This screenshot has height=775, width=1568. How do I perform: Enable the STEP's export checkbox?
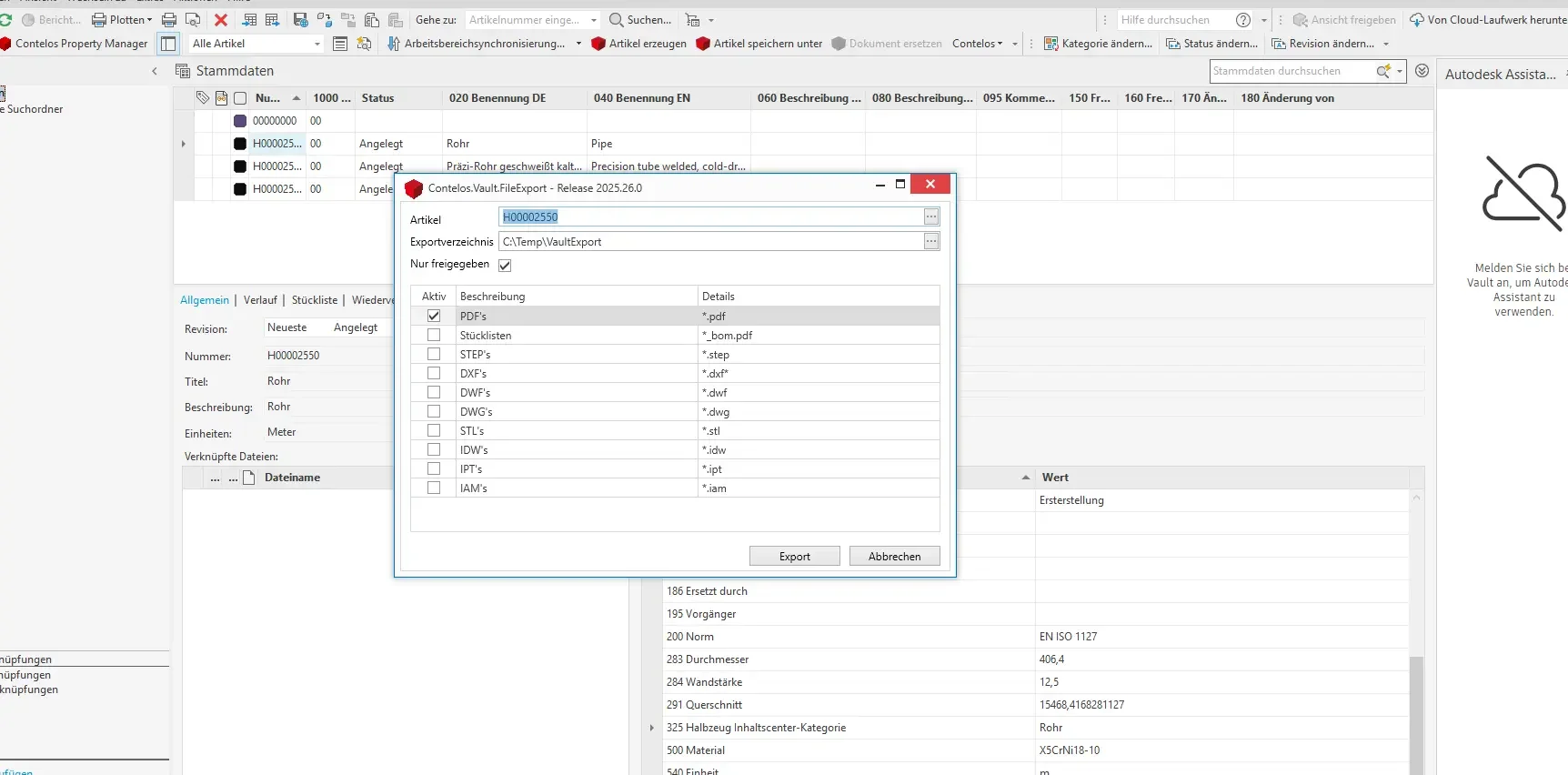434,354
